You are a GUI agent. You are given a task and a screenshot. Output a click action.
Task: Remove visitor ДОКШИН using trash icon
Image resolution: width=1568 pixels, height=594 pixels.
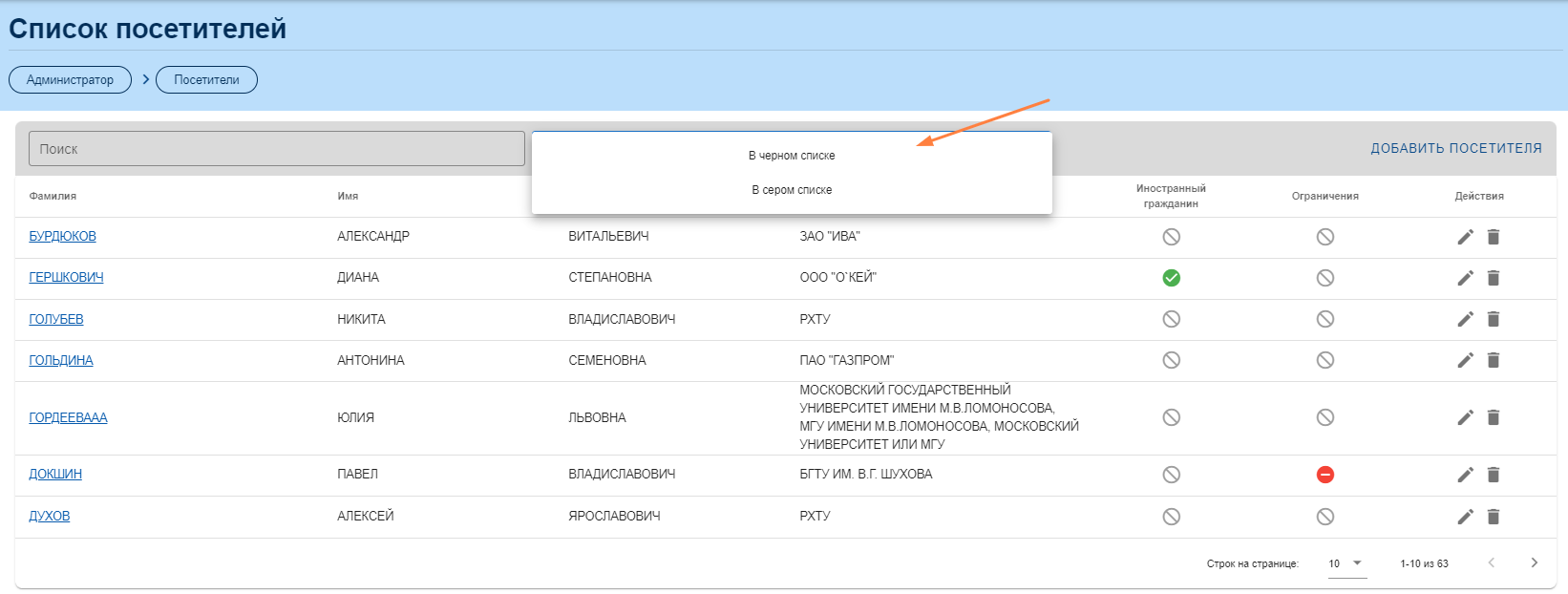(x=1494, y=475)
